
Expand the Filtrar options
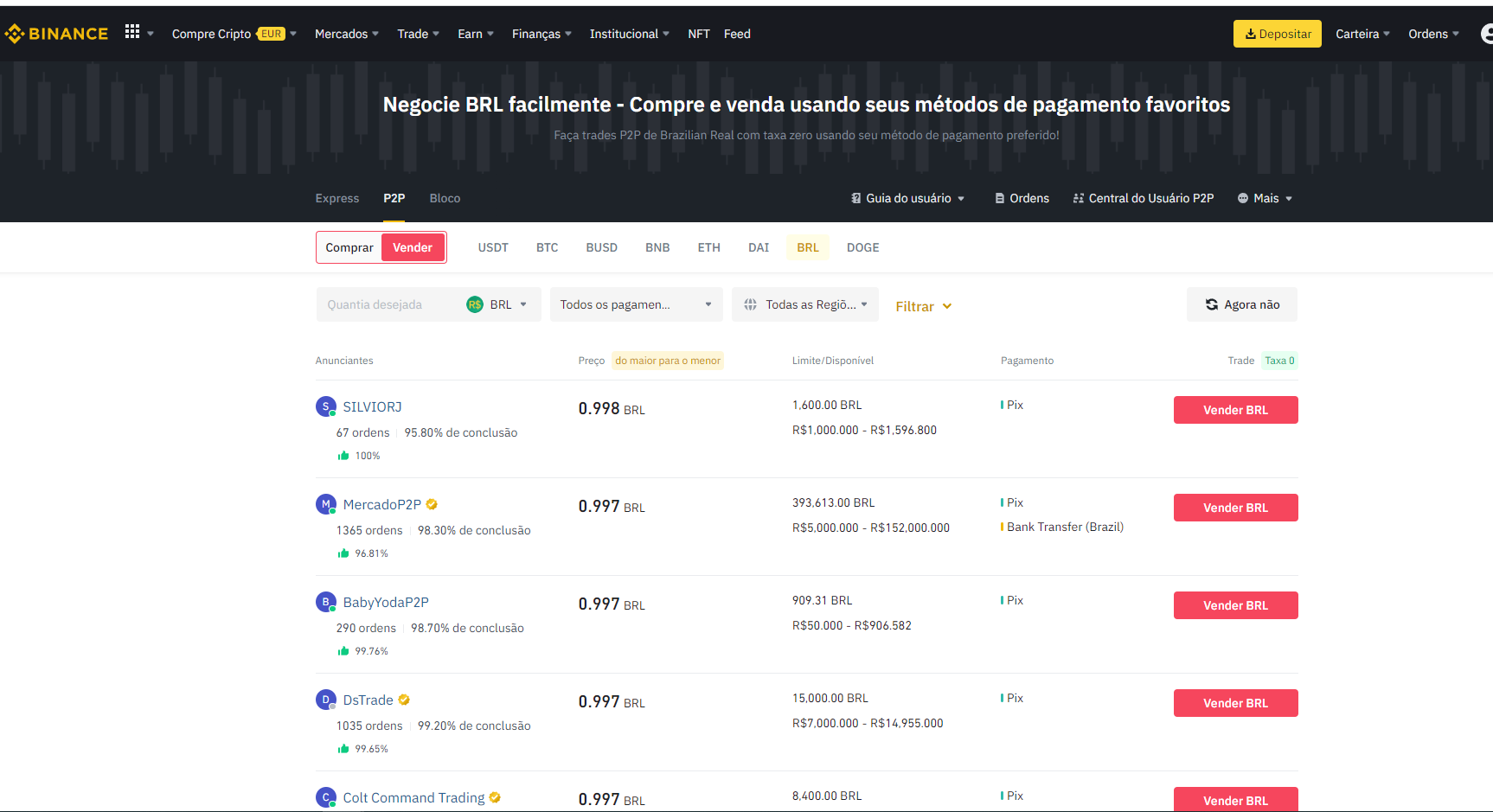click(923, 306)
